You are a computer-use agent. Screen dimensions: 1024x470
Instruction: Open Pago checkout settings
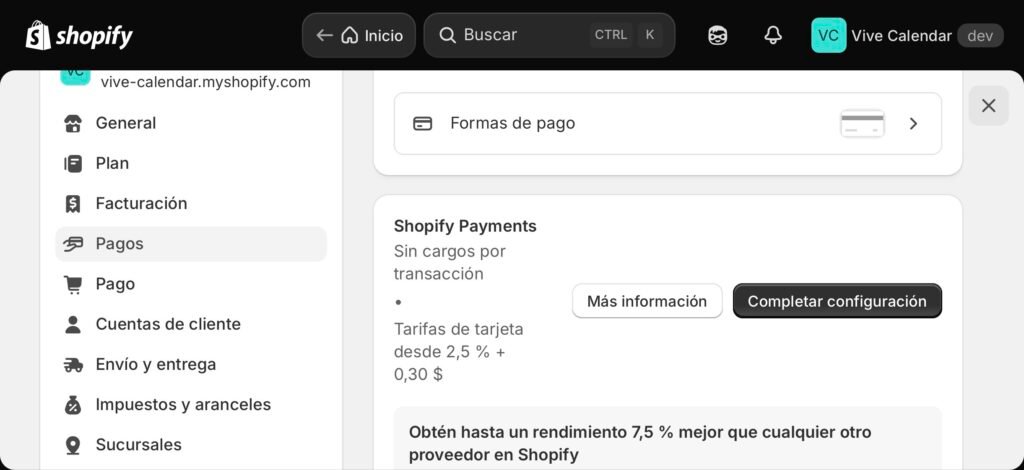pyautogui.click(x=191, y=284)
